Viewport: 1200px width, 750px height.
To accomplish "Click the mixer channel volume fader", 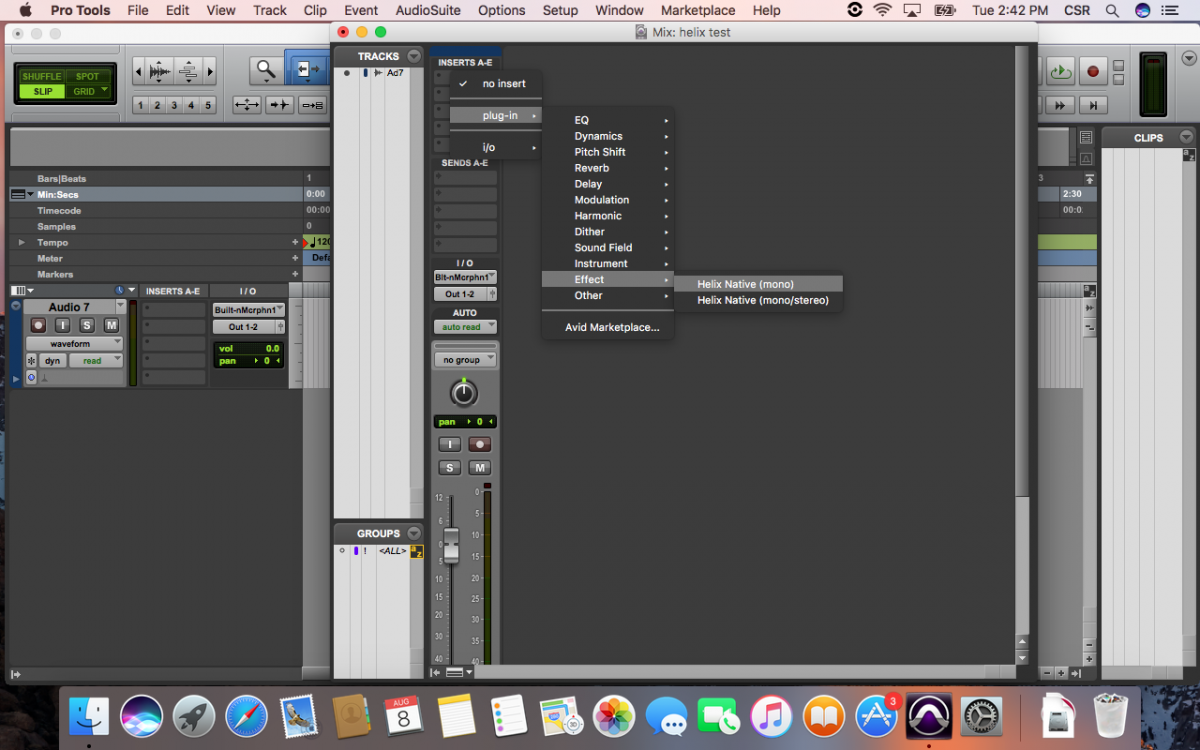I will point(451,545).
